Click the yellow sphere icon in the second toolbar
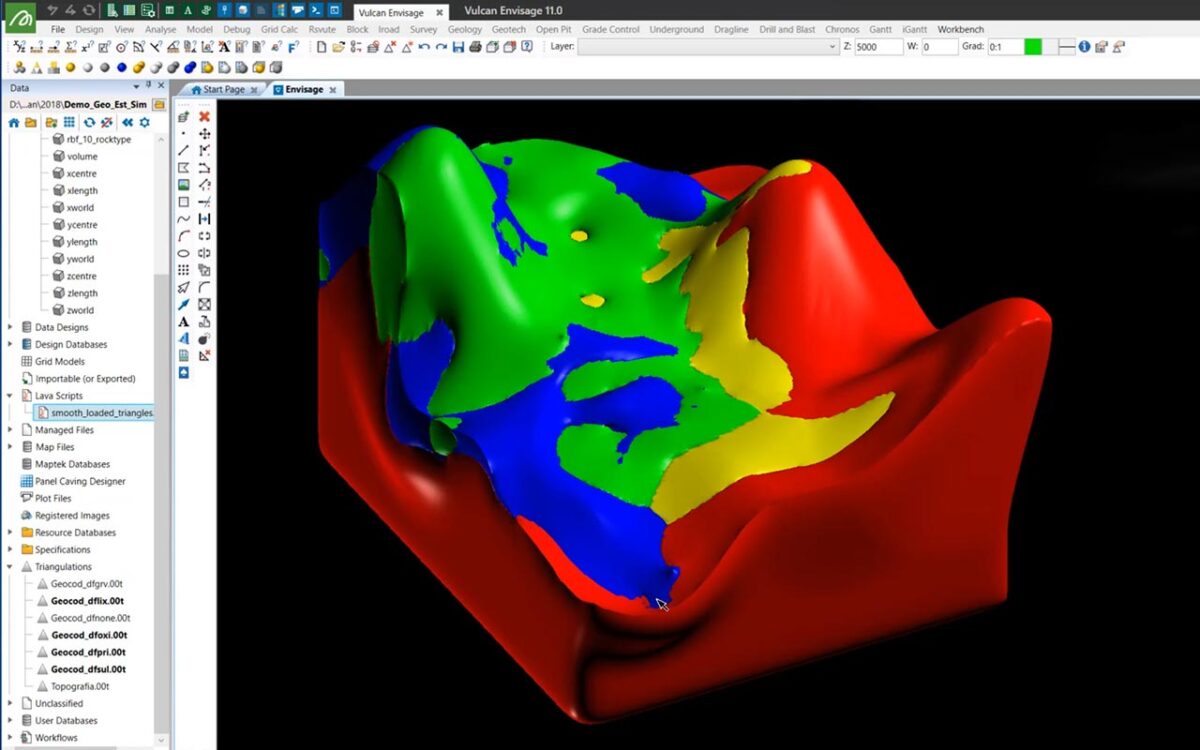Image resolution: width=1200 pixels, height=750 pixels. coord(71,68)
